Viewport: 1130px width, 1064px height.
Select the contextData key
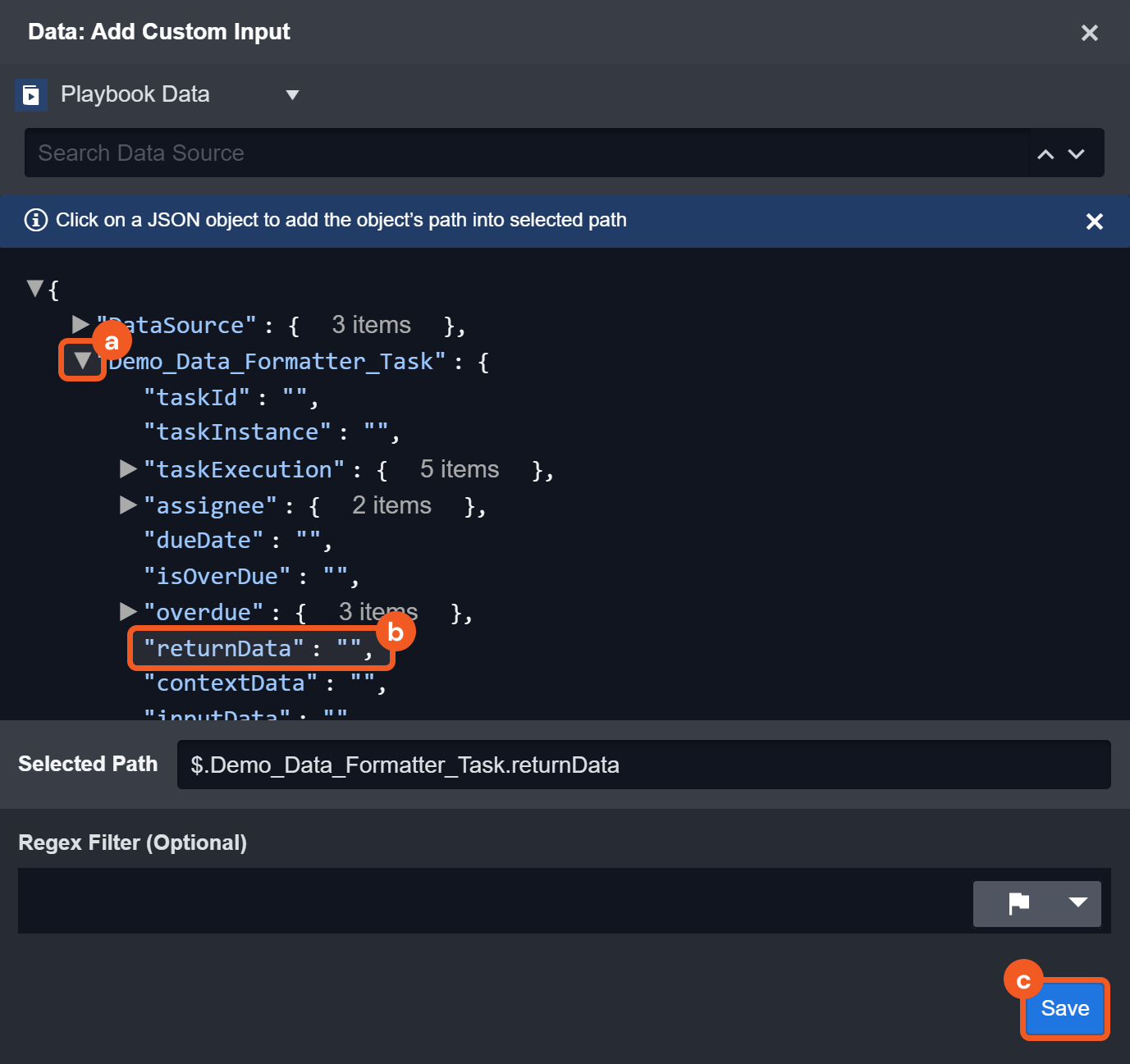pos(230,683)
